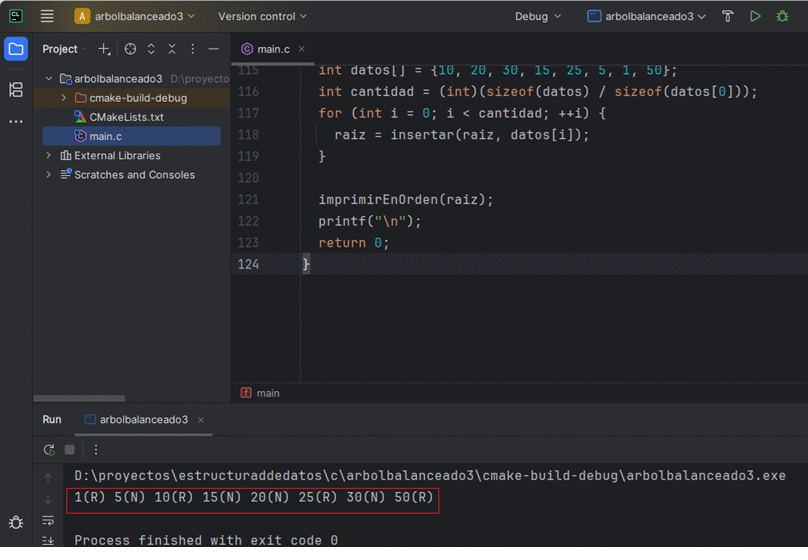Image resolution: width=808 pixels, height=560 pixels.
Task: Open CMakeLists.txt from the project tree
Action: coord(126,117)
